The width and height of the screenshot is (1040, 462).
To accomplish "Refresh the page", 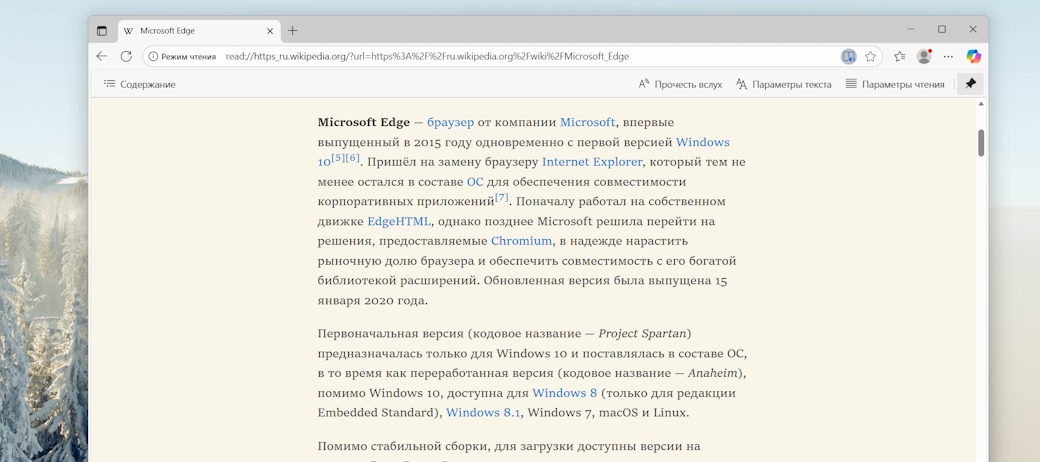I will tap(126, 57).
